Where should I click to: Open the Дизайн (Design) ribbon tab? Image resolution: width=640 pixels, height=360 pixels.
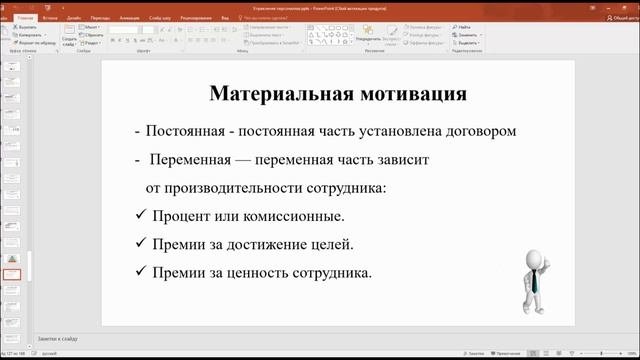[73, 18]
